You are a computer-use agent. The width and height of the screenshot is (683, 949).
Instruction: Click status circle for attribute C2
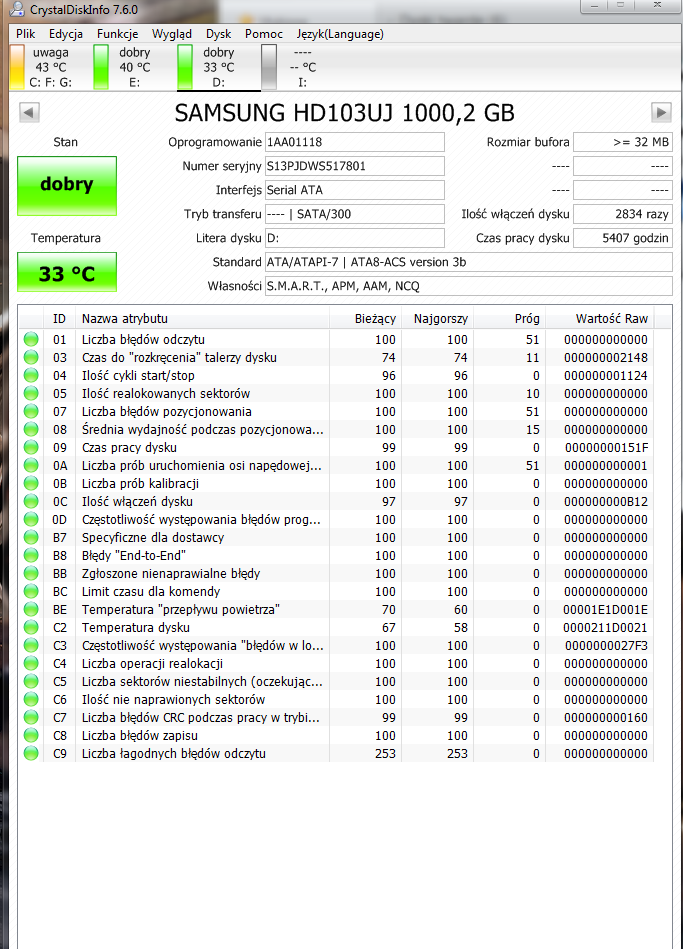click(x=31, y=628)
